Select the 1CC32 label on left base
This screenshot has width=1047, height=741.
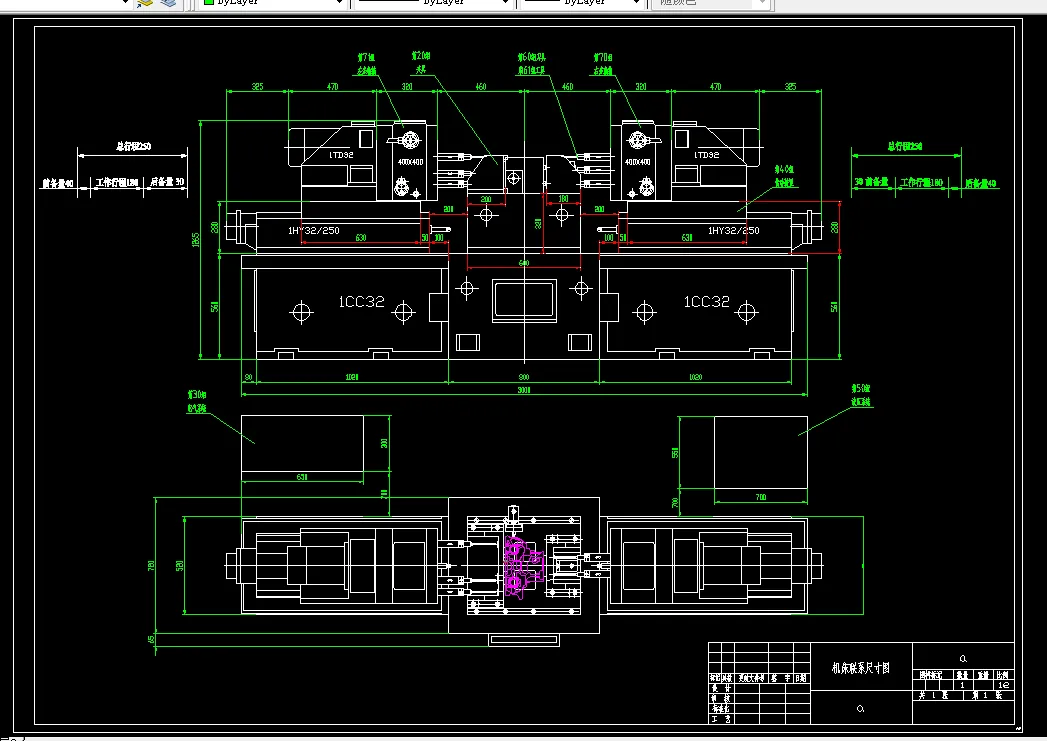[361, 302]
